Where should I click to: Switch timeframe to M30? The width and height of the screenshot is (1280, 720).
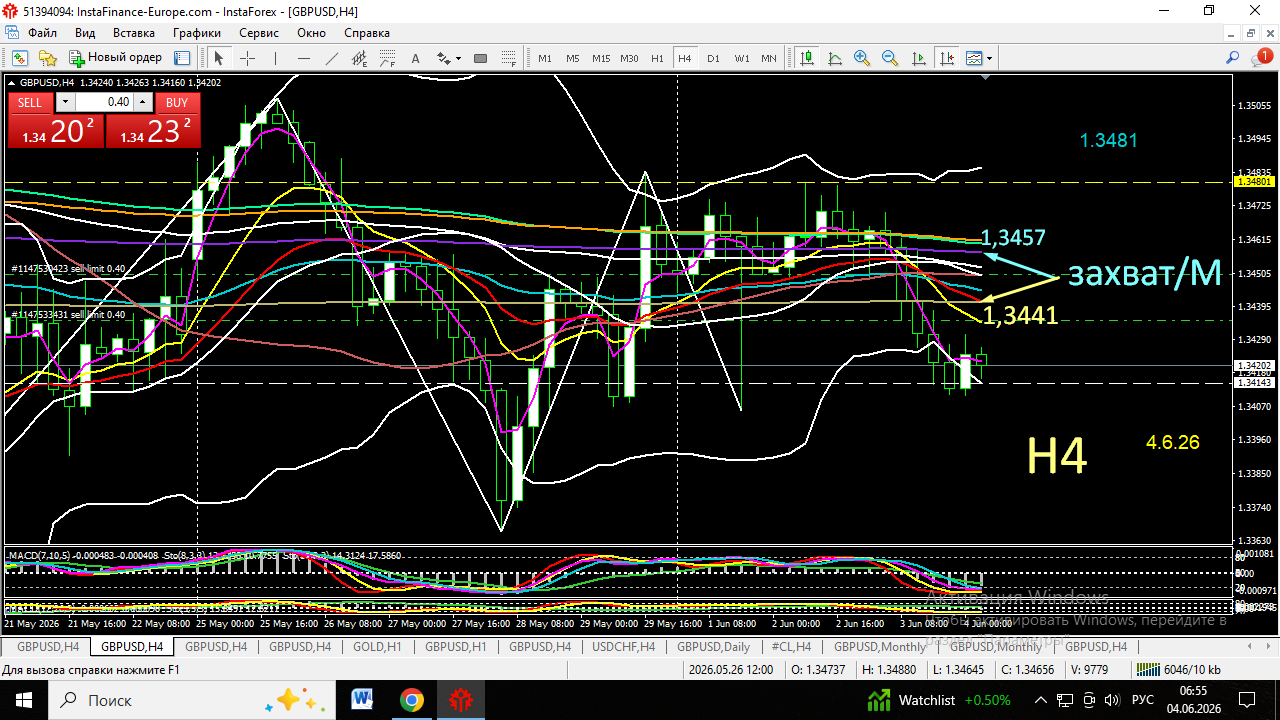629,58
